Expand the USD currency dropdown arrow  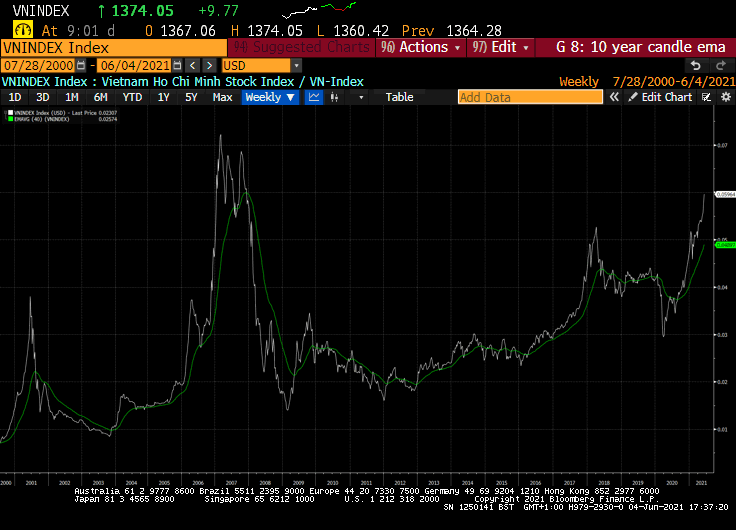click(296, 66)
